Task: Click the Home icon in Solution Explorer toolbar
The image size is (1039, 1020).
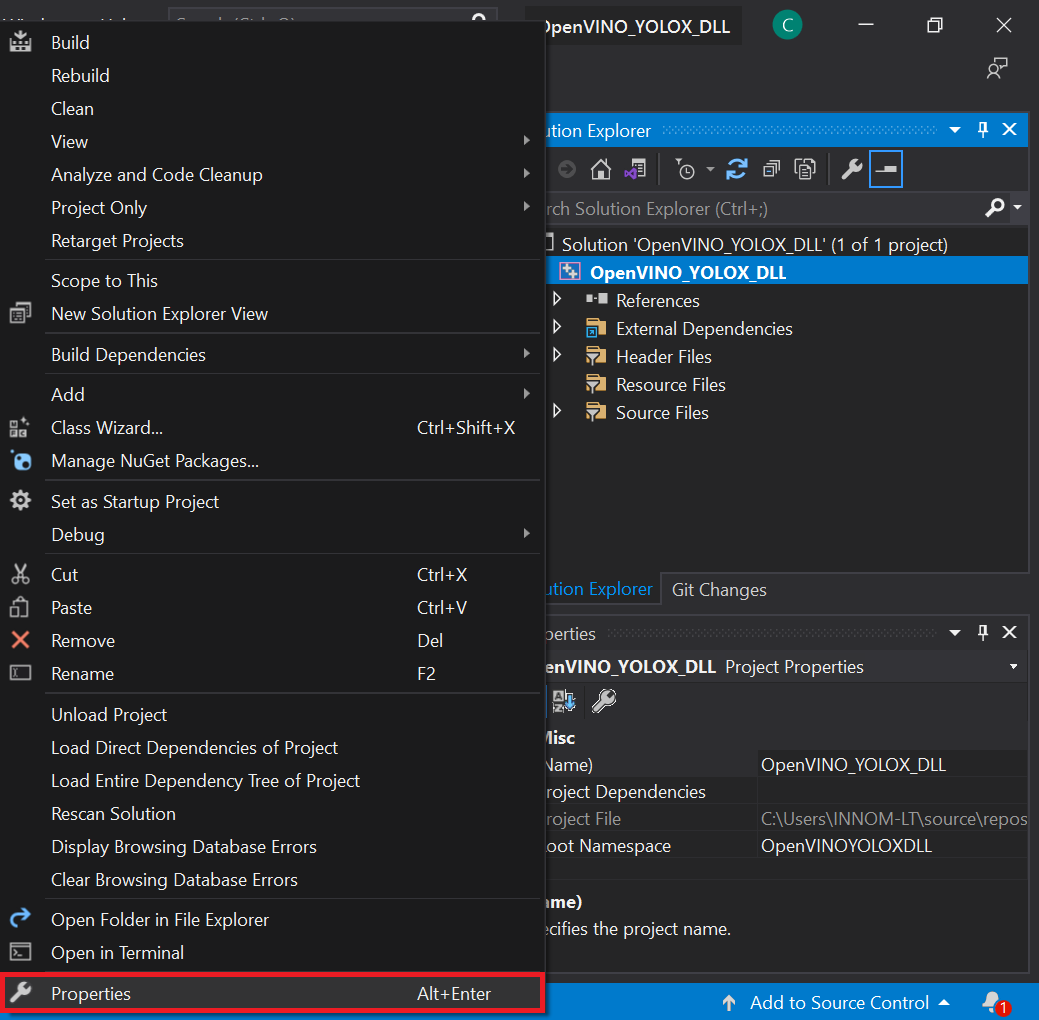Action: pos(600,169)
